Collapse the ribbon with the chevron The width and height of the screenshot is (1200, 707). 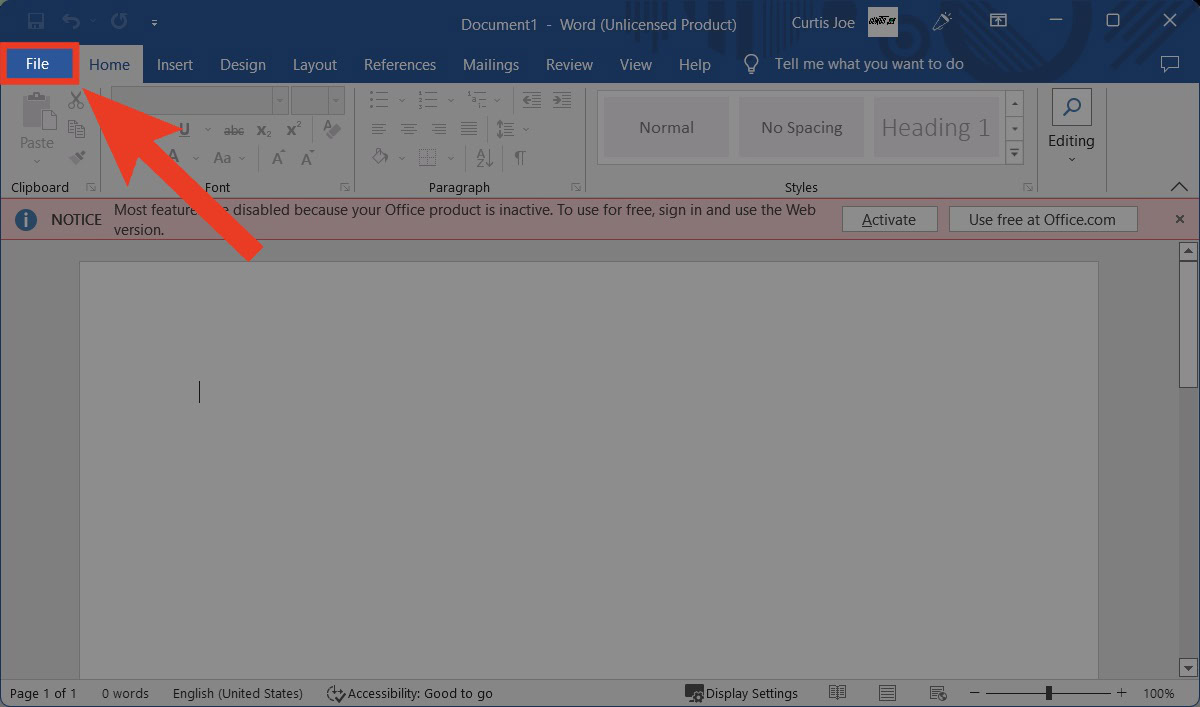point(1179,187)
